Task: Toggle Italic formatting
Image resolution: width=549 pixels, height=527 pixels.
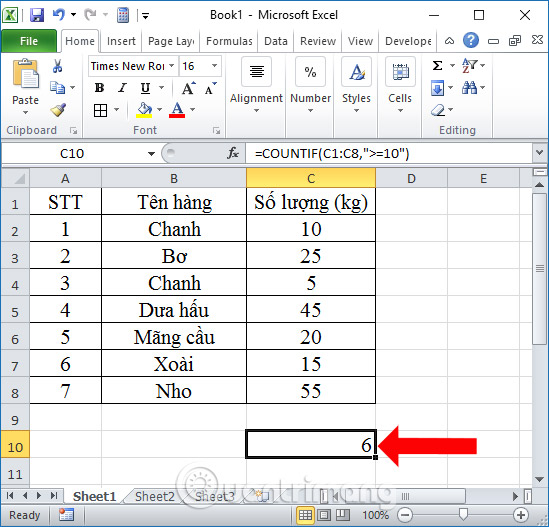Action: click(x=122, y=88)
